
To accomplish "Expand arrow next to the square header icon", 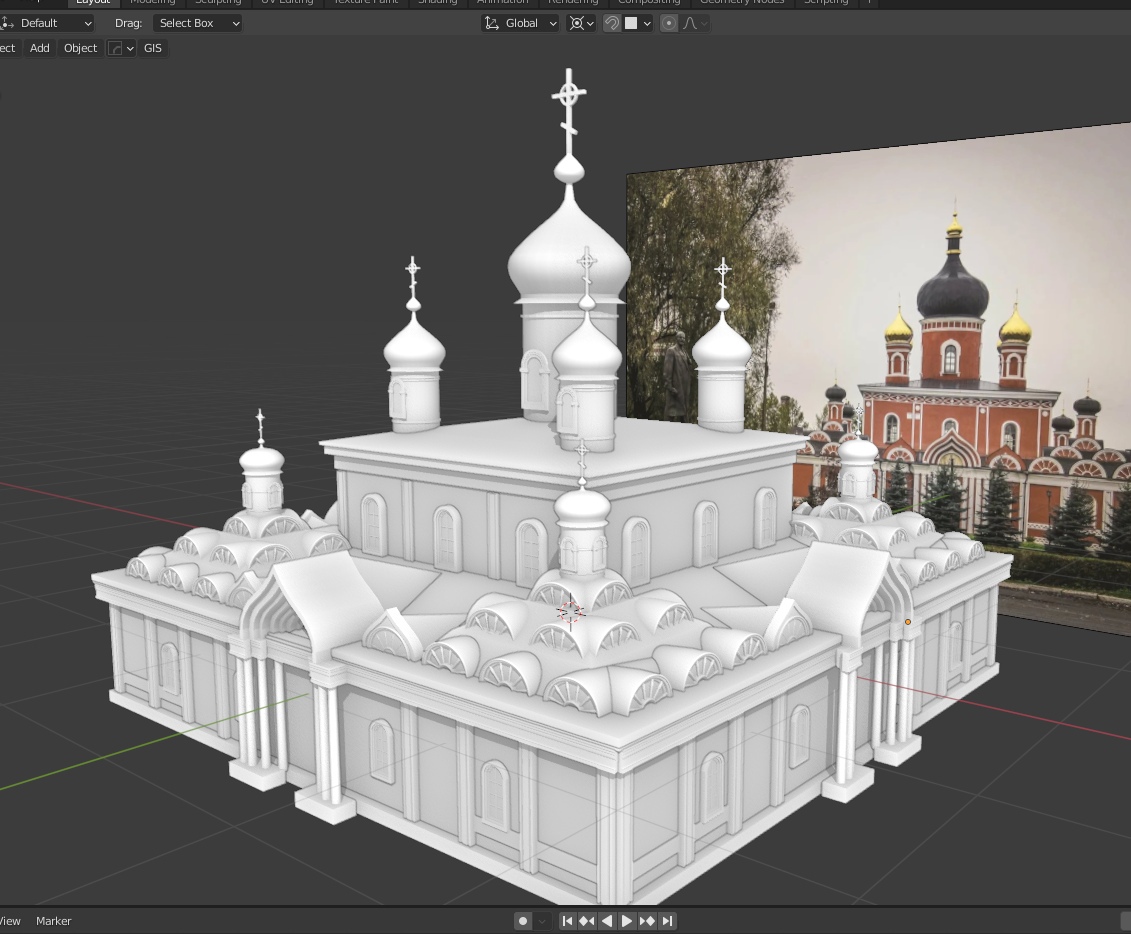I will [130, 48].
